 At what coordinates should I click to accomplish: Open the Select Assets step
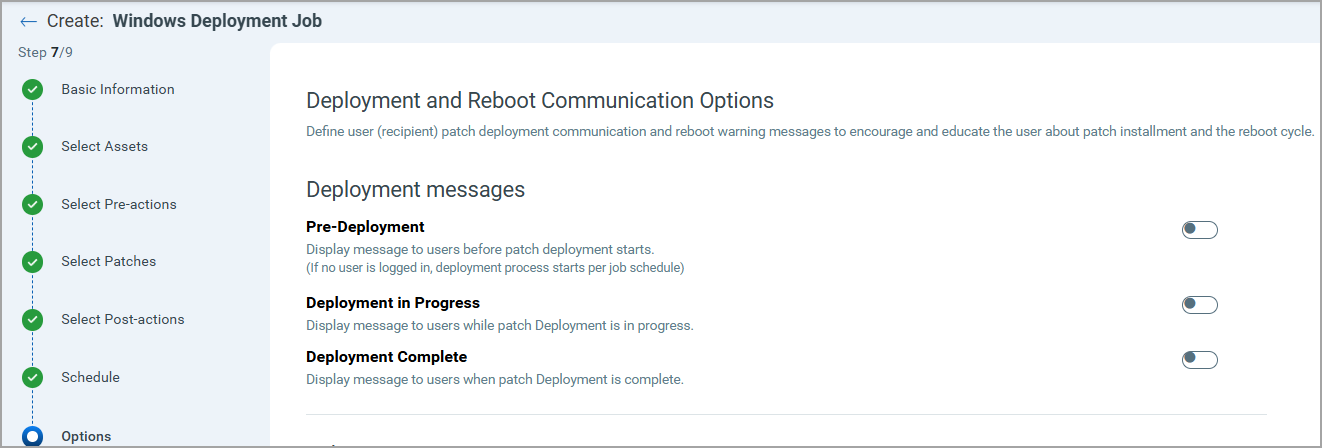(x=104, y=146)
